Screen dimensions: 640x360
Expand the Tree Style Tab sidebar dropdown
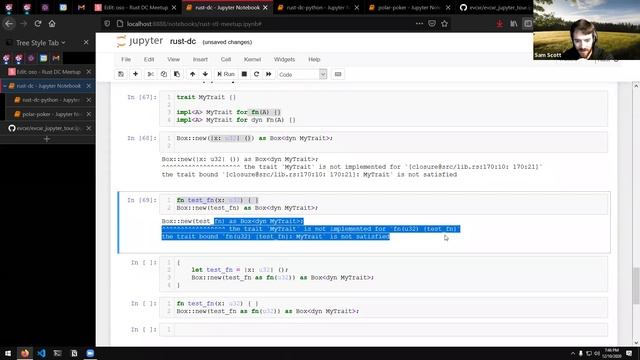[40, 42]
